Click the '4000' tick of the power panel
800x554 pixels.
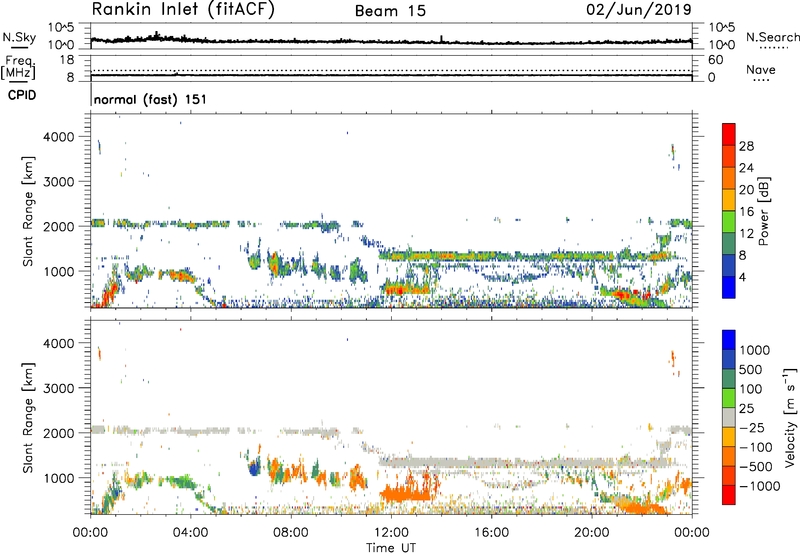click(59, 137)
